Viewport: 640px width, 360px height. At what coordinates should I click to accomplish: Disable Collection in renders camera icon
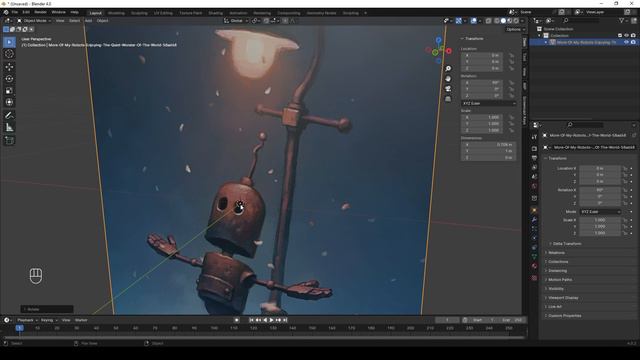[633, 36]
